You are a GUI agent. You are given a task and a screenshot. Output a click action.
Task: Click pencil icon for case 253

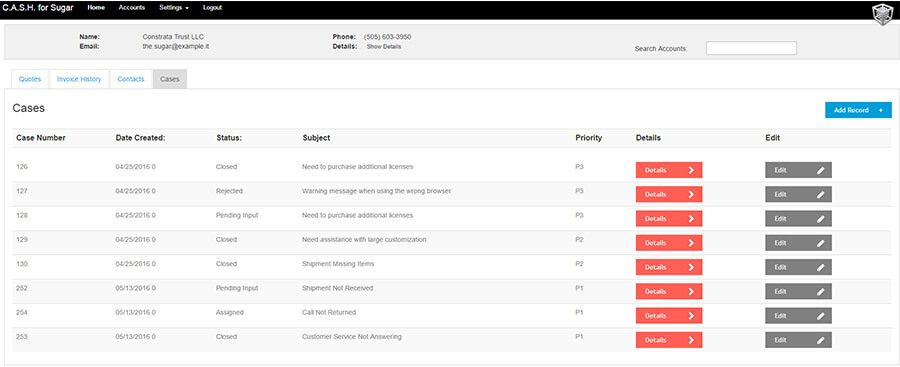tap(820, 340)
